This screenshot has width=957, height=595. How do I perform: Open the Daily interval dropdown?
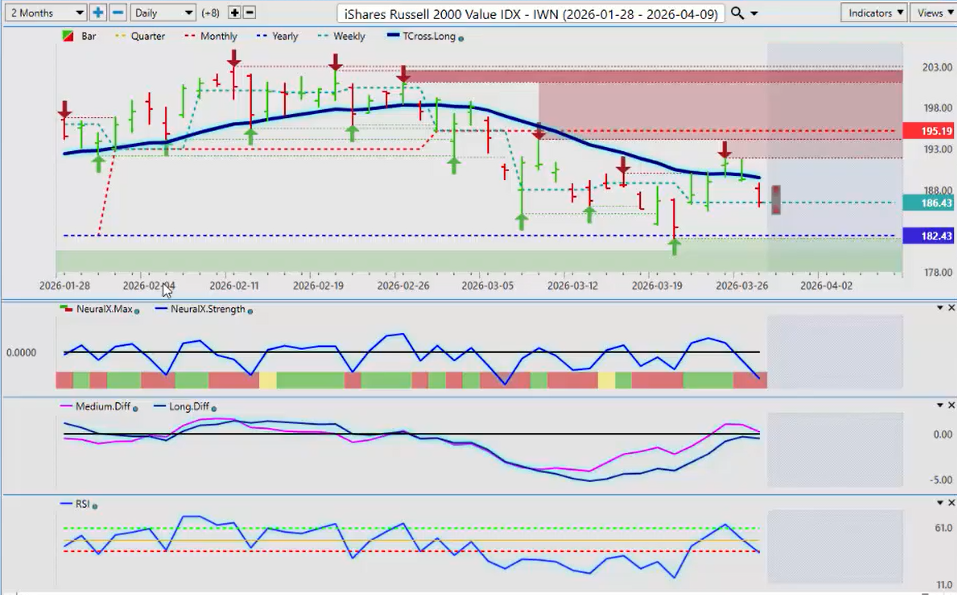[x=162, y=13]
